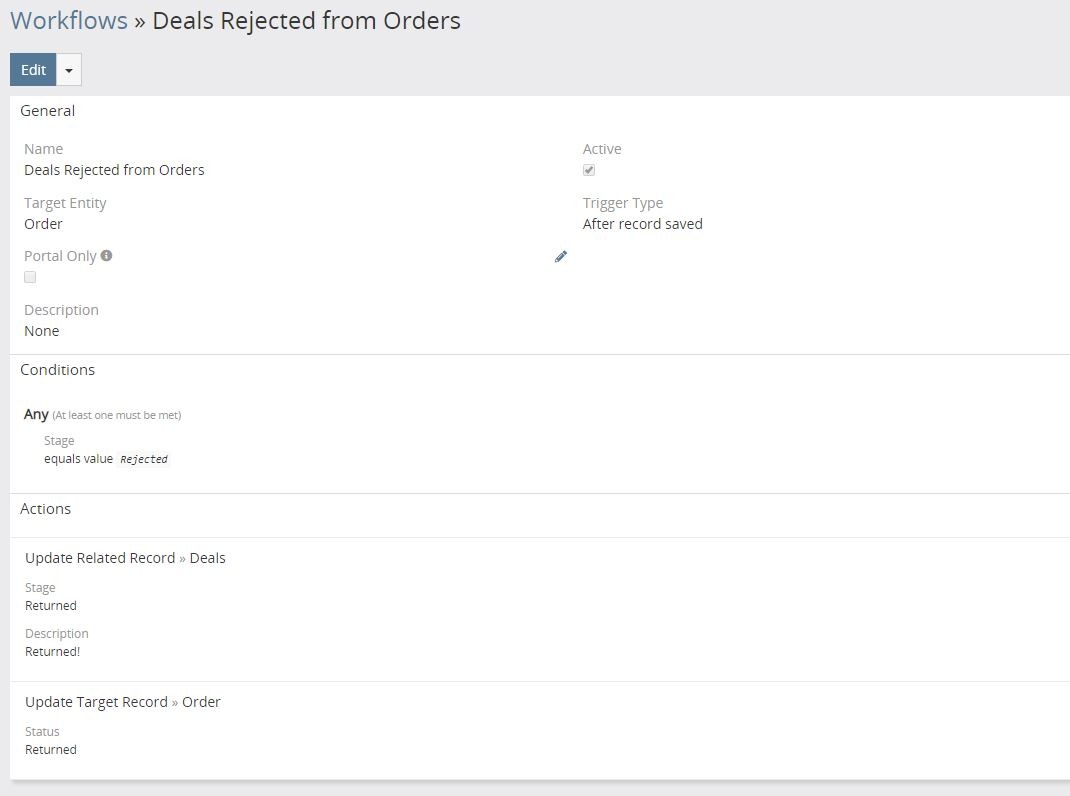The image size is (1070, 796).
Task: Select the "Update Related Record » Deals" action
Action: click(125, 558)
